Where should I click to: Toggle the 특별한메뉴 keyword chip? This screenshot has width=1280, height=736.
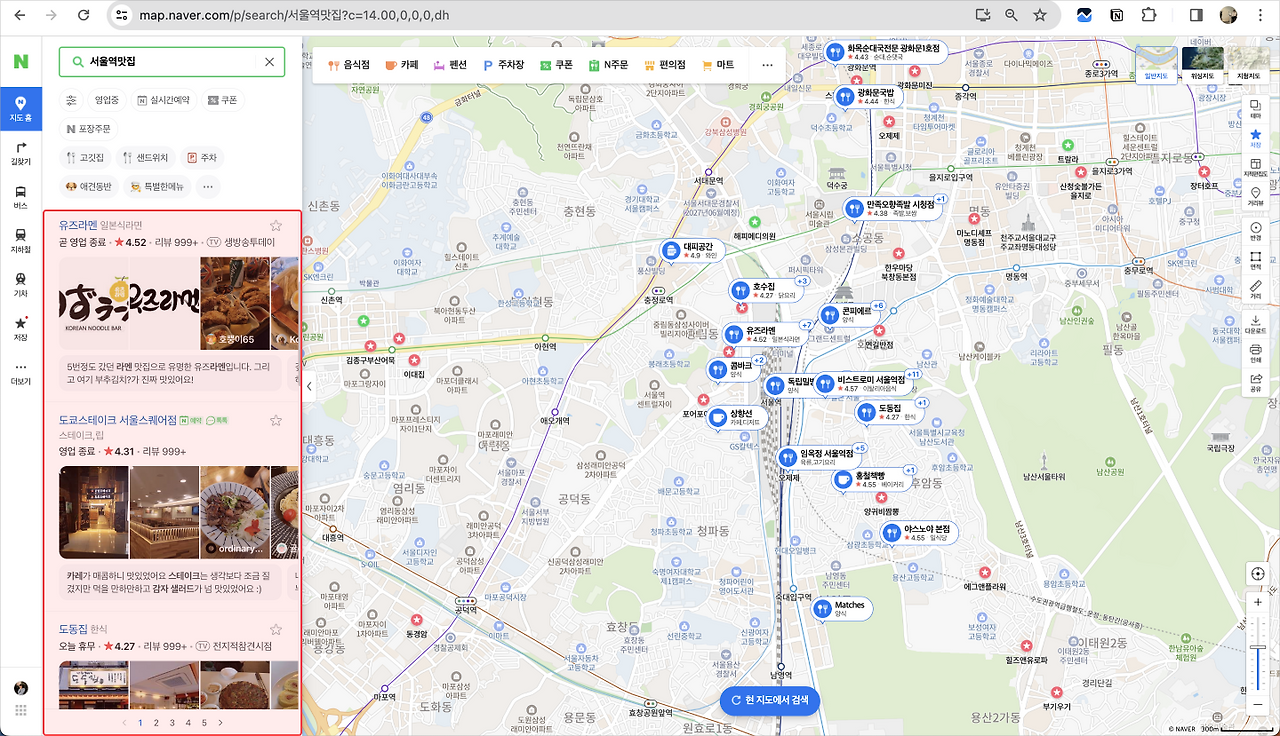click(x=157, y=187)
